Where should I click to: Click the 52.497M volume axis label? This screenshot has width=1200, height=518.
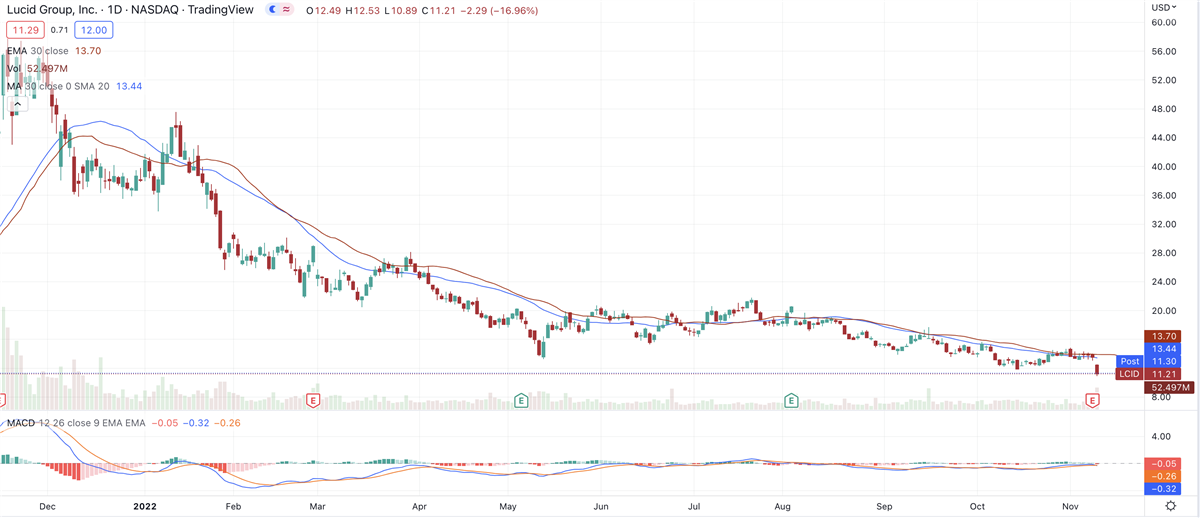tap(1168, 387)
